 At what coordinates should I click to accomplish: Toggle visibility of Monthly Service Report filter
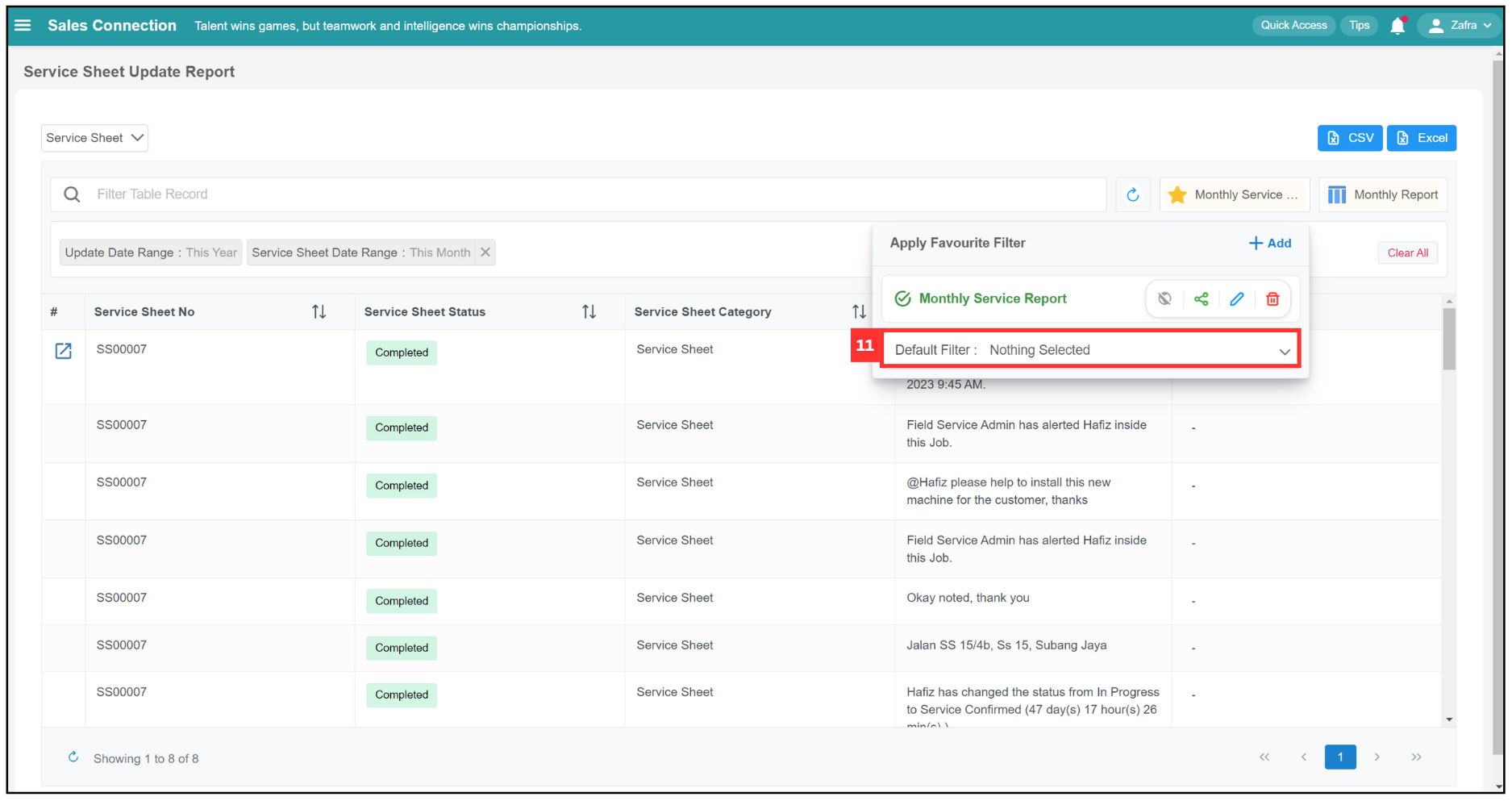point(1164,298)
